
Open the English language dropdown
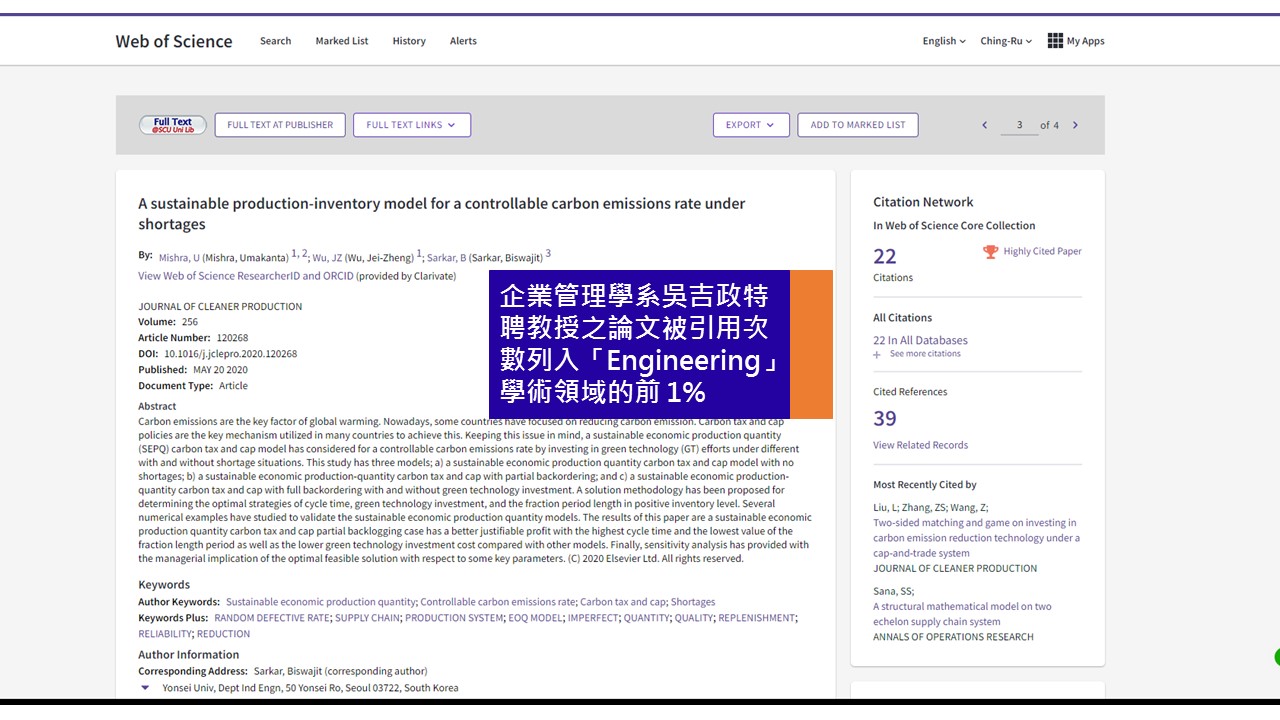pyautogui.click(x=943, y=41)
